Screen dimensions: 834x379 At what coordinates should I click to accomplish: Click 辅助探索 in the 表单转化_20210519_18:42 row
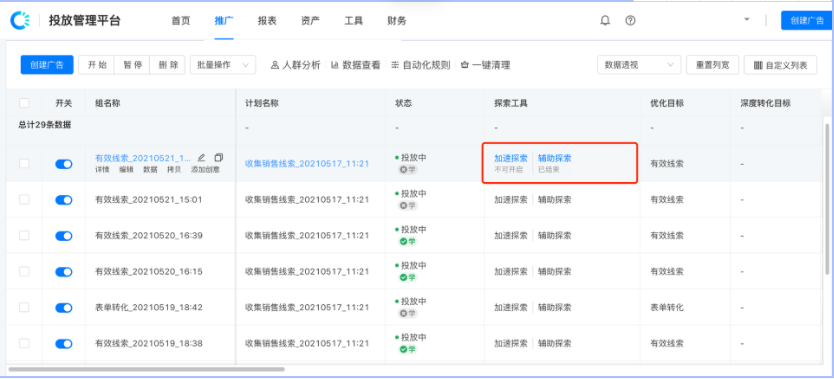click(555, 307)
